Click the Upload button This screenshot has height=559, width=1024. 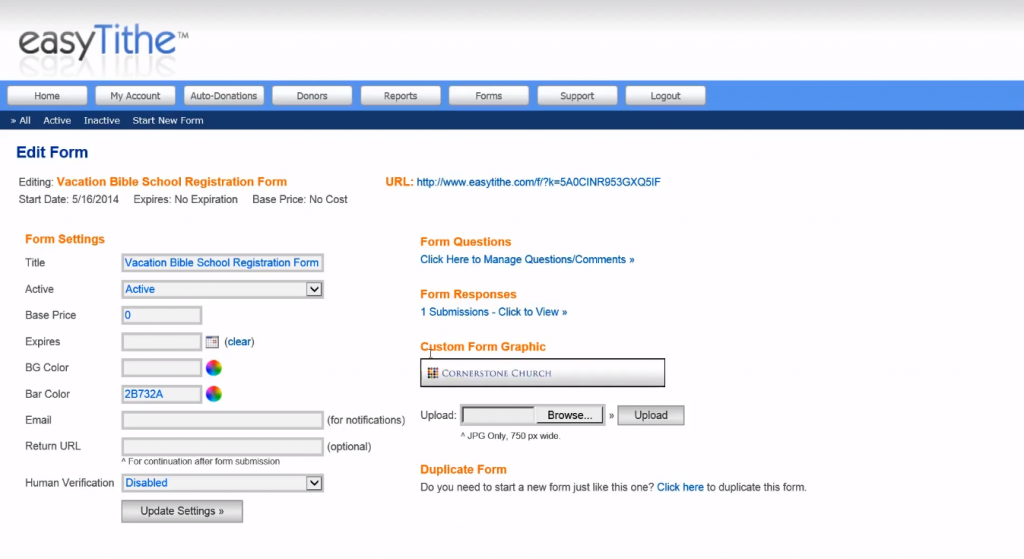(x=650, y=415)
